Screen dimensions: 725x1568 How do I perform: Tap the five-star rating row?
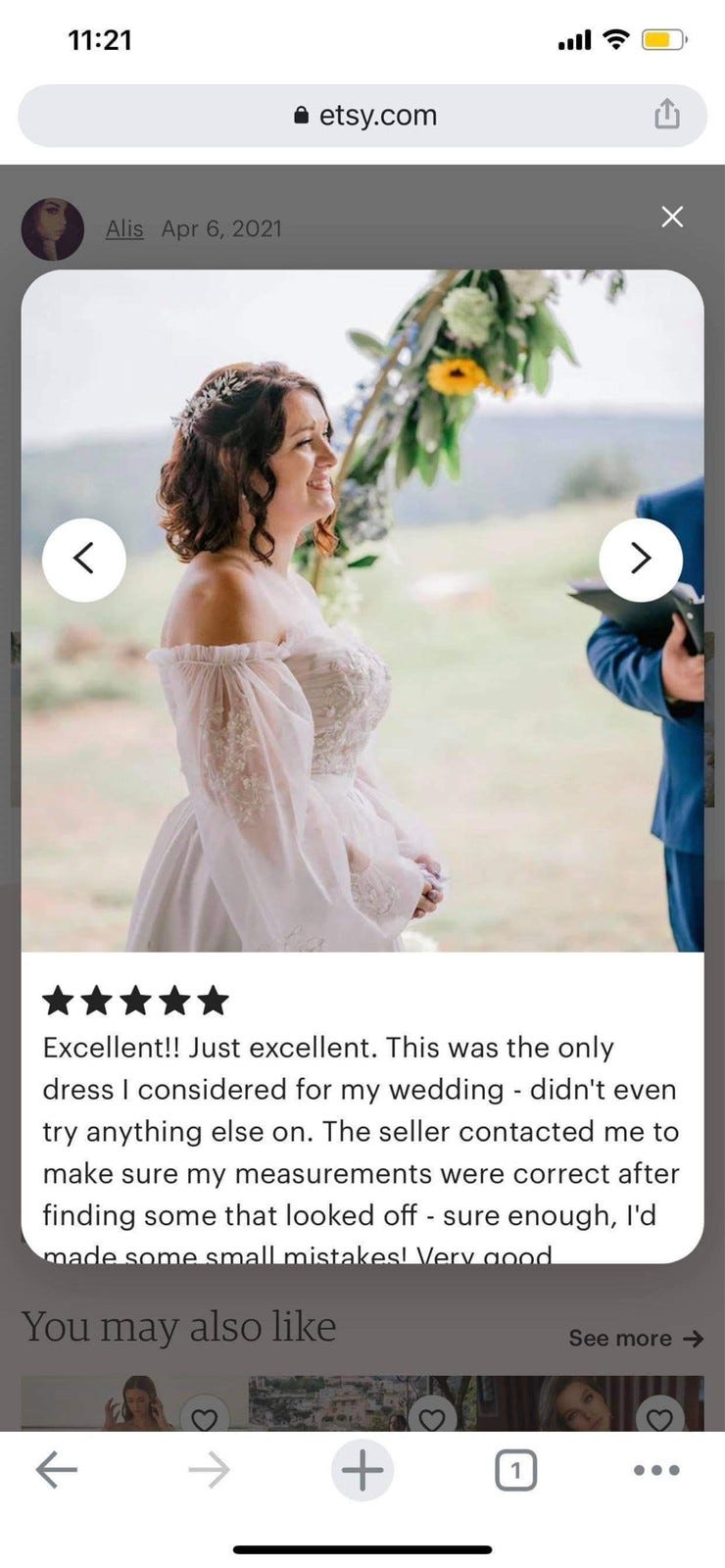click(x=135, y=1001)
